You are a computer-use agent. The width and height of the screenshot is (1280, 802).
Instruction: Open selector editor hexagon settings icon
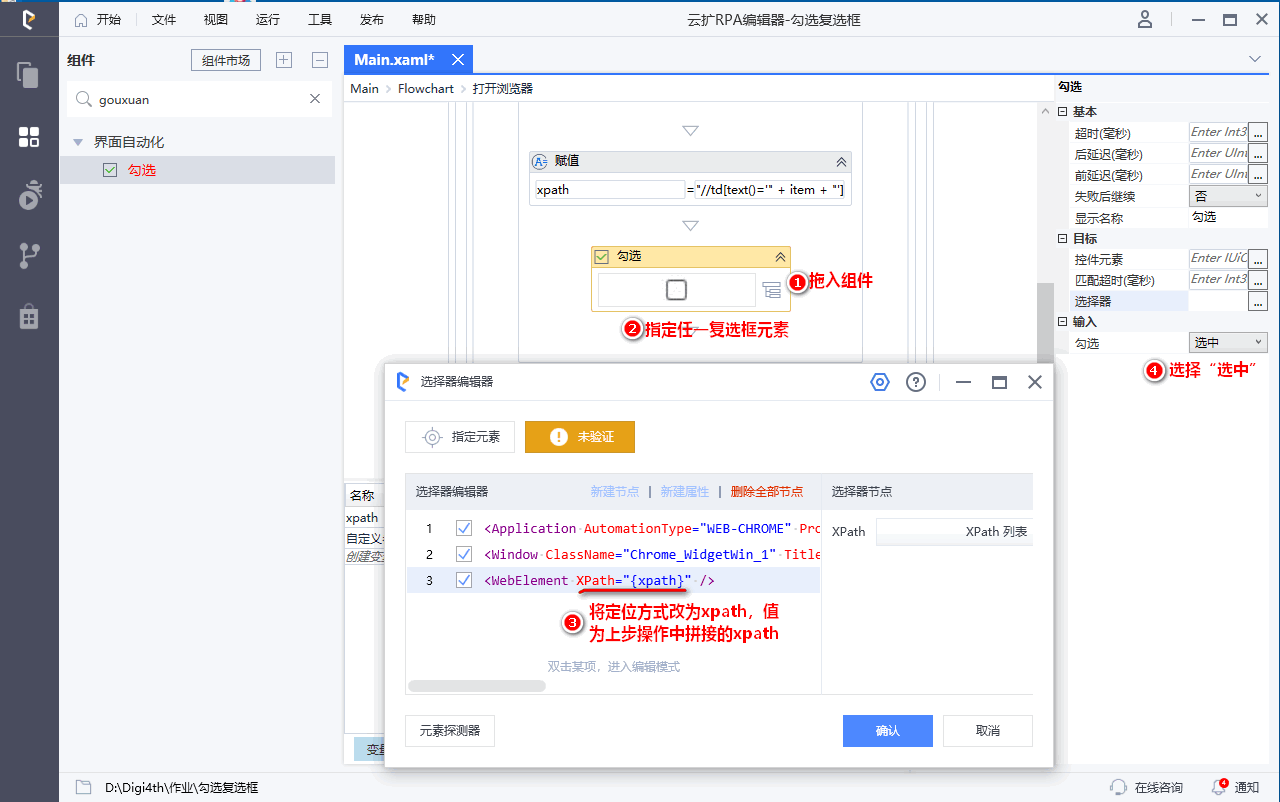click(880, 382)
